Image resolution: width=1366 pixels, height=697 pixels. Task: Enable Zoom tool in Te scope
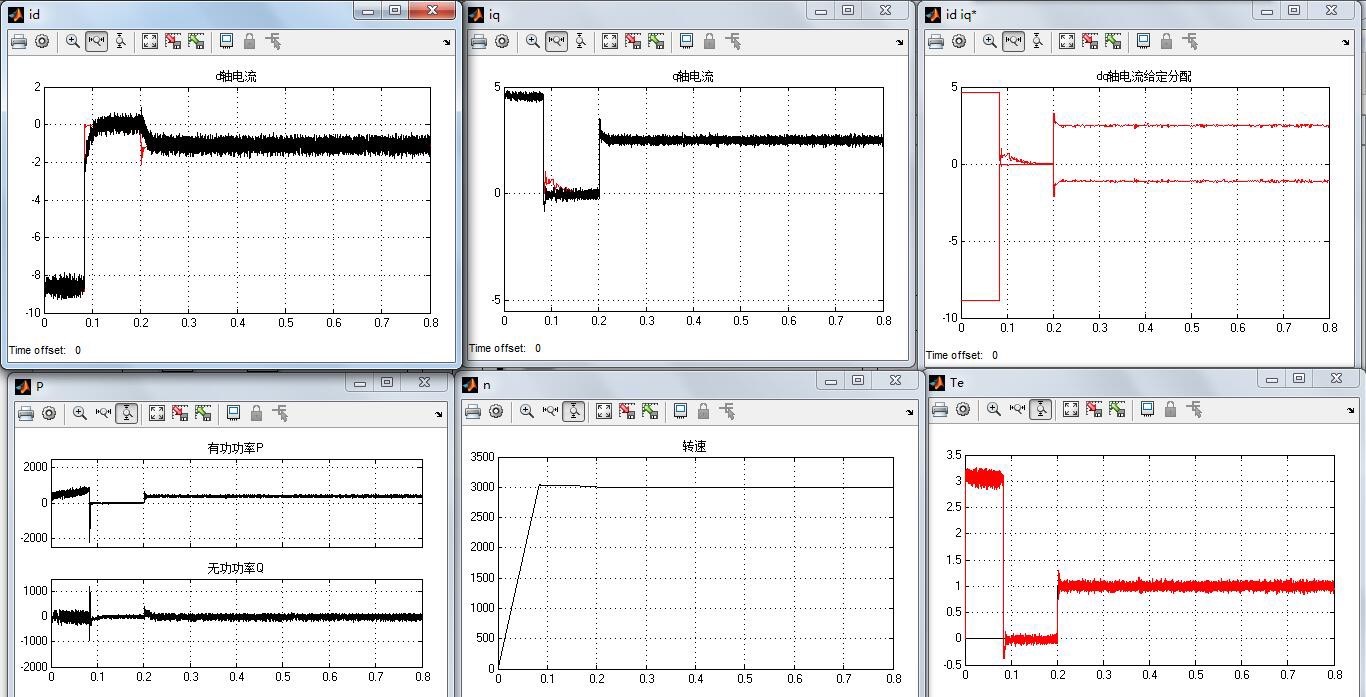993,409
